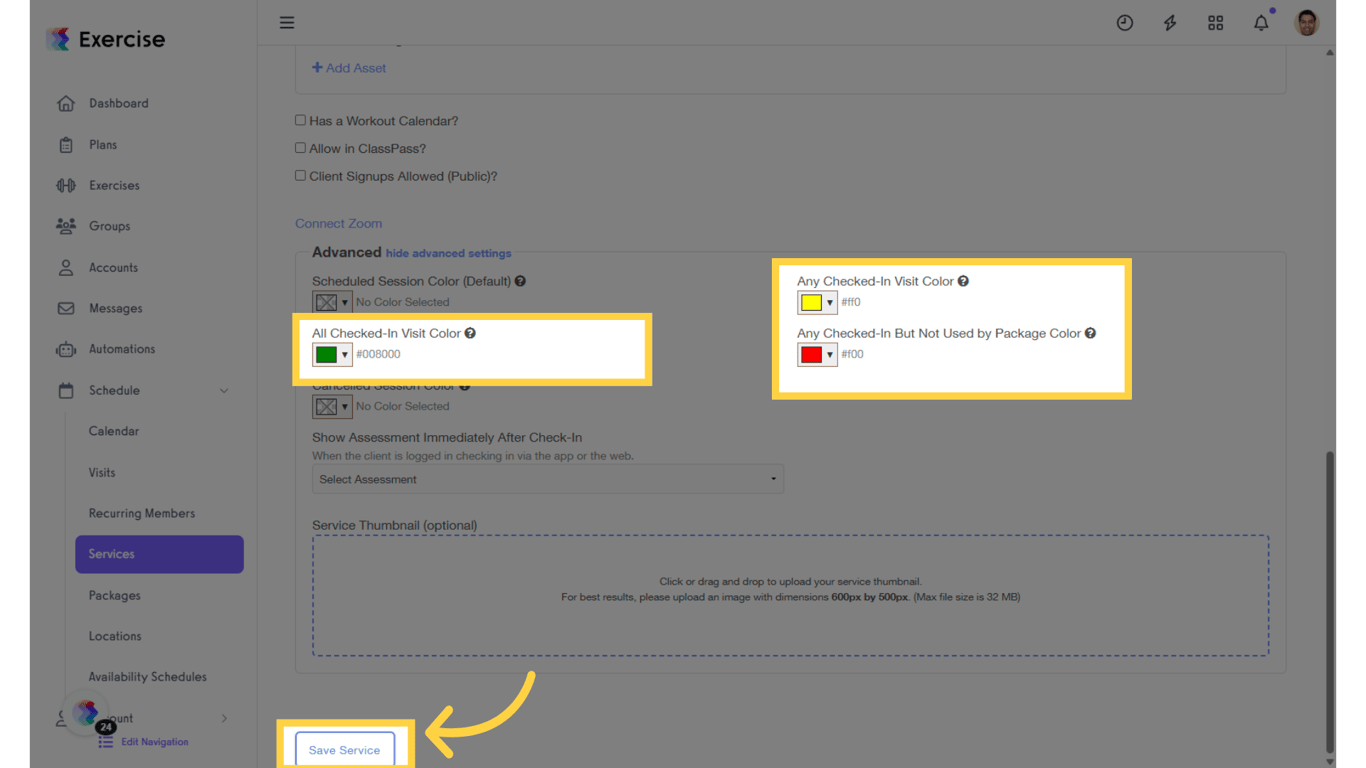The image size is (1366, 768).
Task: Expand the Account menu chevron
Action: 224,718
